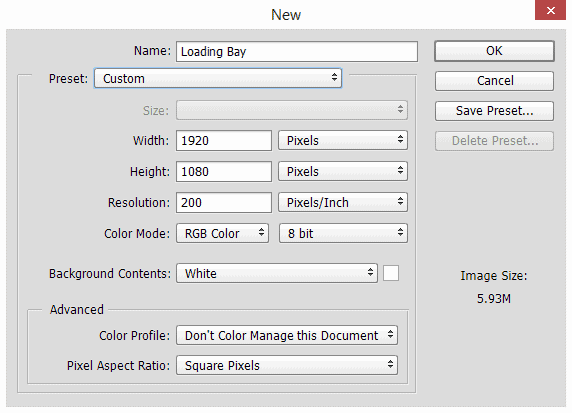
Task: Click the Width value field 1920
Action: [x=224, y=140]
